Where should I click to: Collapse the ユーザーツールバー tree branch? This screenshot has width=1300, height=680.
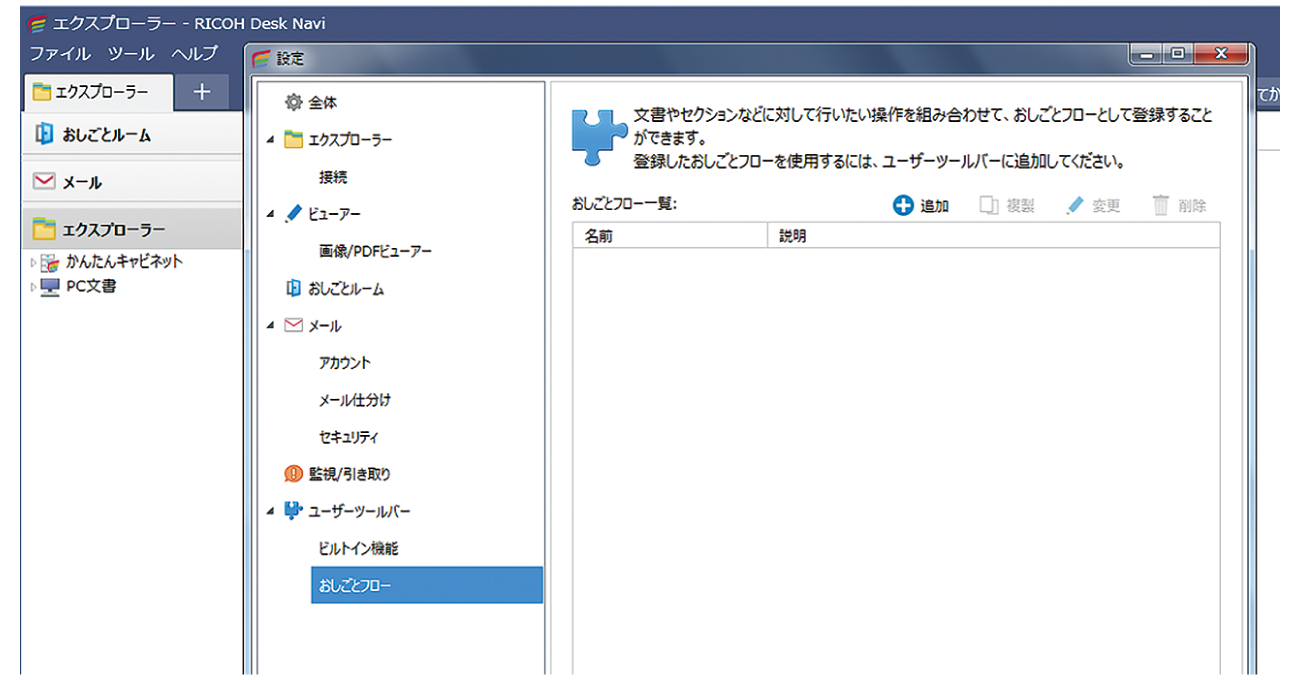point(270,510)
